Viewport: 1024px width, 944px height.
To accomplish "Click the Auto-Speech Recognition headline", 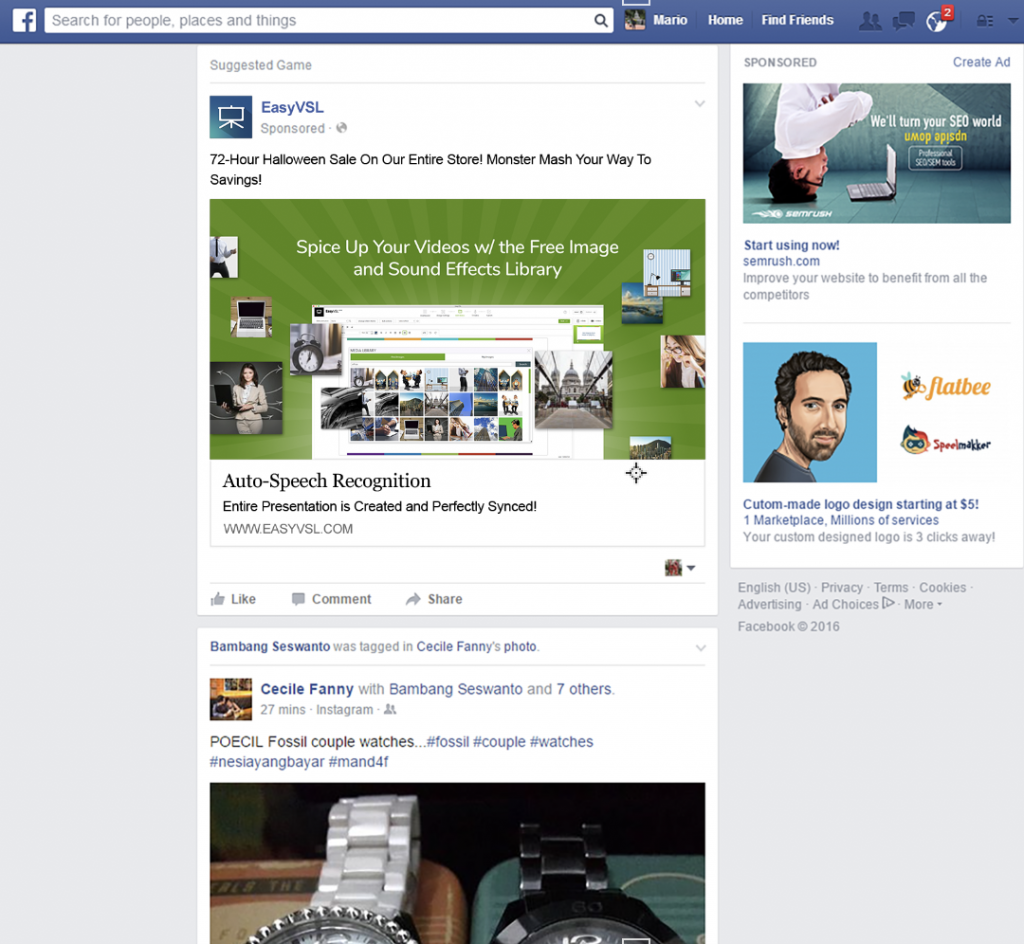I will [x=327, y=480].
